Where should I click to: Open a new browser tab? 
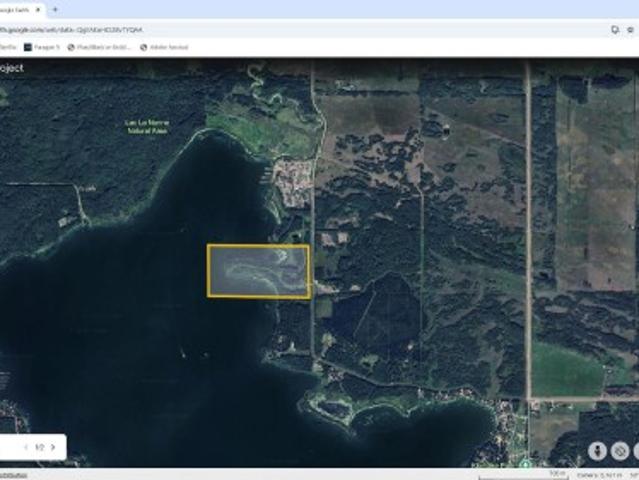55,9
